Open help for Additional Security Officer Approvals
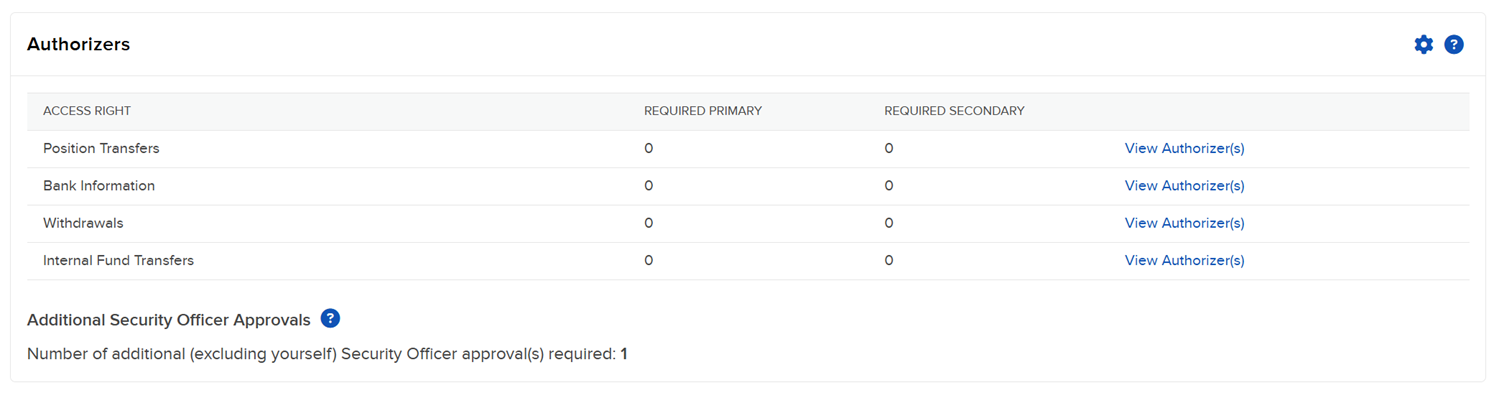1499x398 pixels. click(x=330, y=319)
